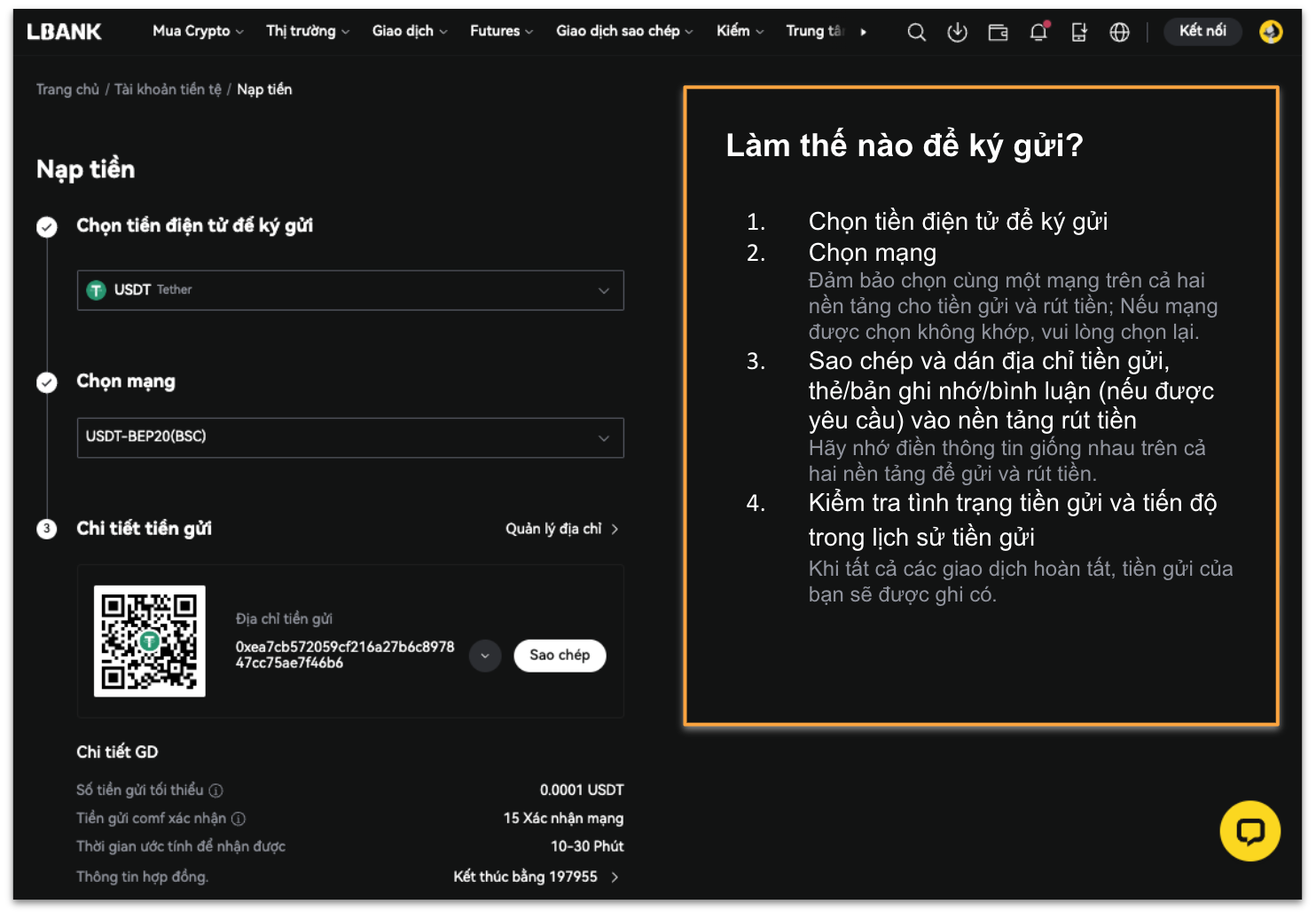Open the USDT-BEP20(BSC) network selector

(350, 437)
